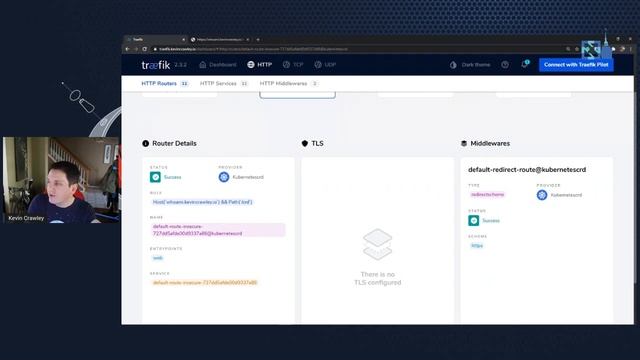Click the Kubernetescrd provider icon in Router Details
The image size is (640, 360).
[224, 177]
